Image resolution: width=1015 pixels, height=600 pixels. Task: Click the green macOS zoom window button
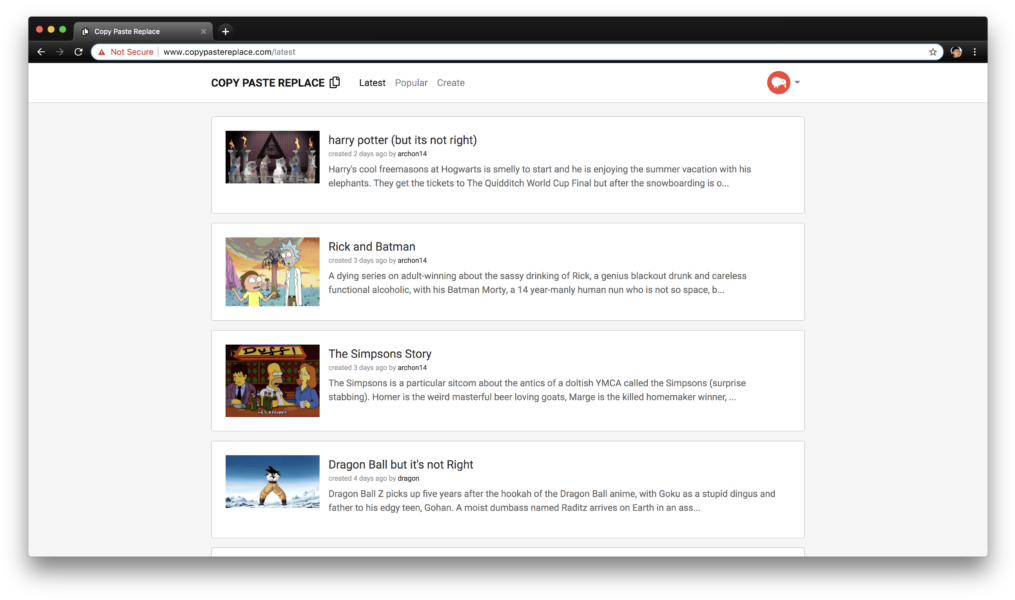[x=63, y=30]
